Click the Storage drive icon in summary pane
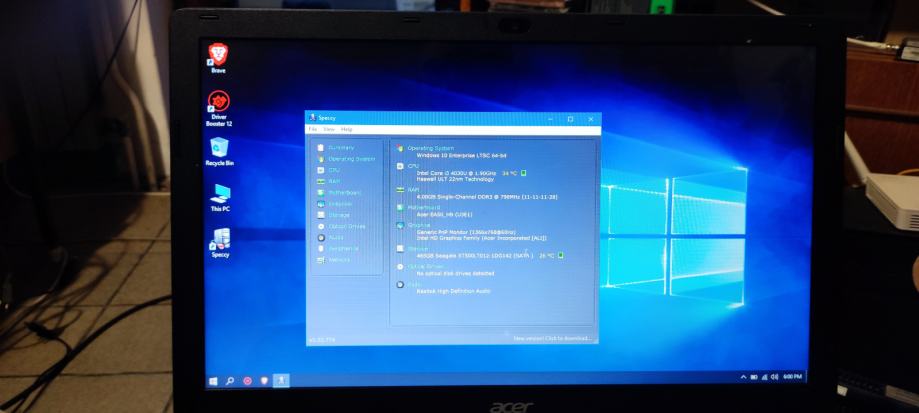Screen dimensions: 919x413 coord(400,249)
